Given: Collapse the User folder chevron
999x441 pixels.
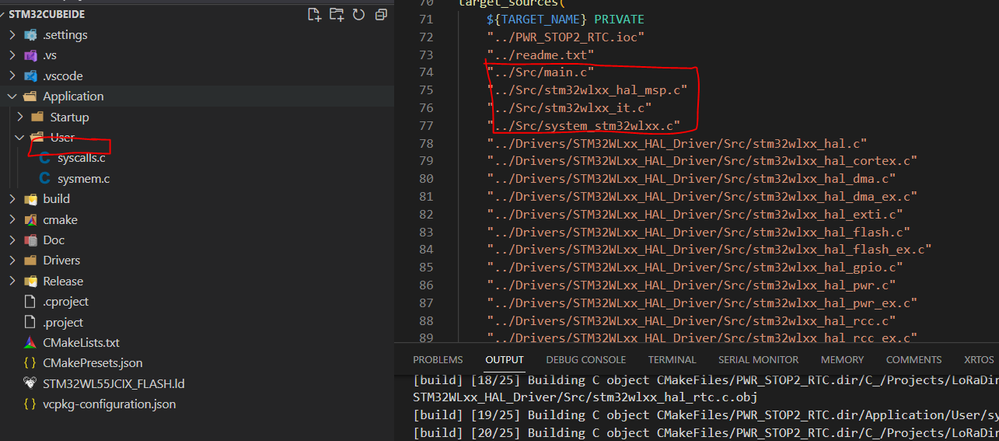Looking at the screenshot, I should click(x=20, y=138).
